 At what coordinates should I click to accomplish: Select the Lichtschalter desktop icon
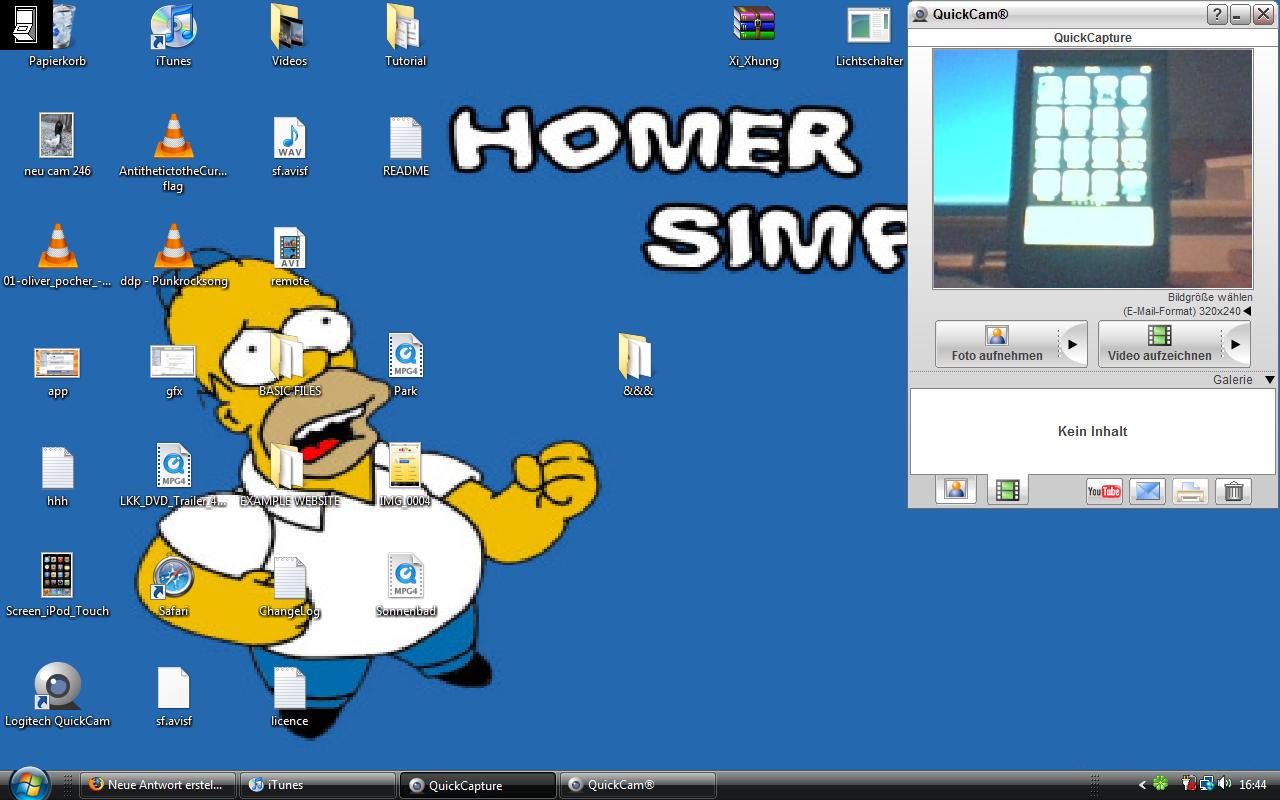tap(869, 35)
